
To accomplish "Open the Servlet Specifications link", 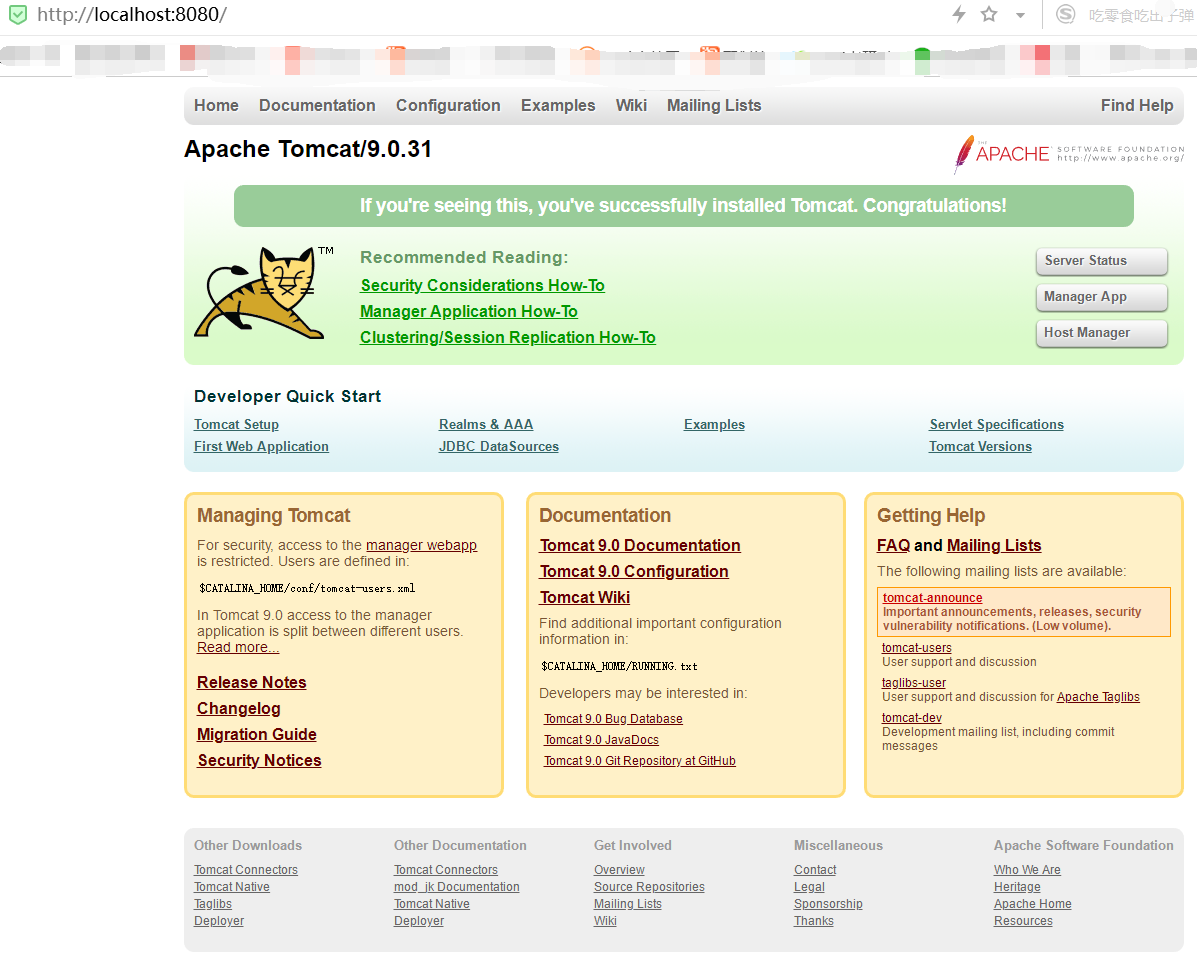I will pos(996,424).
